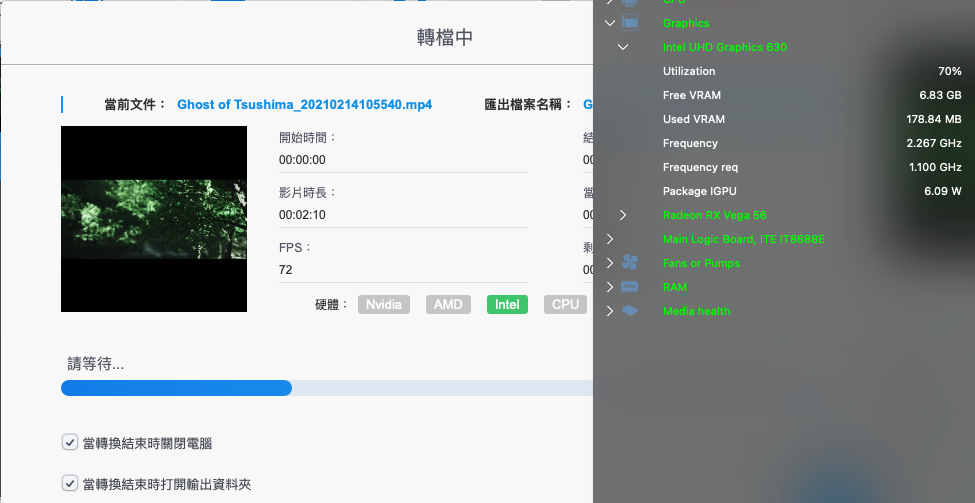Click the conversion progress bar
The width and height of the screenshot is (975, 503).
point(327,388)
